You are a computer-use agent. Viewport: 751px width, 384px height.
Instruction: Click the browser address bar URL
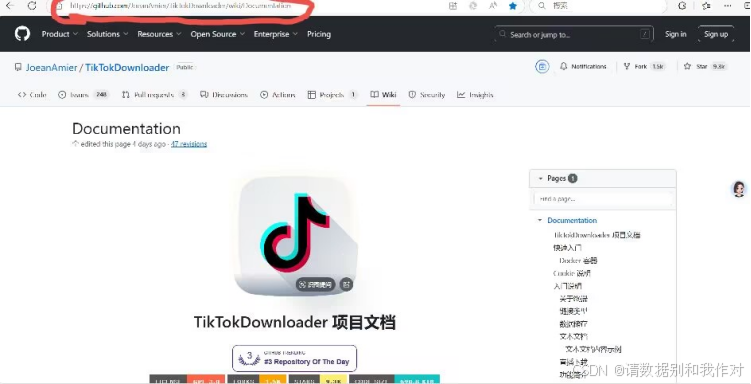[x=180, y=6]
